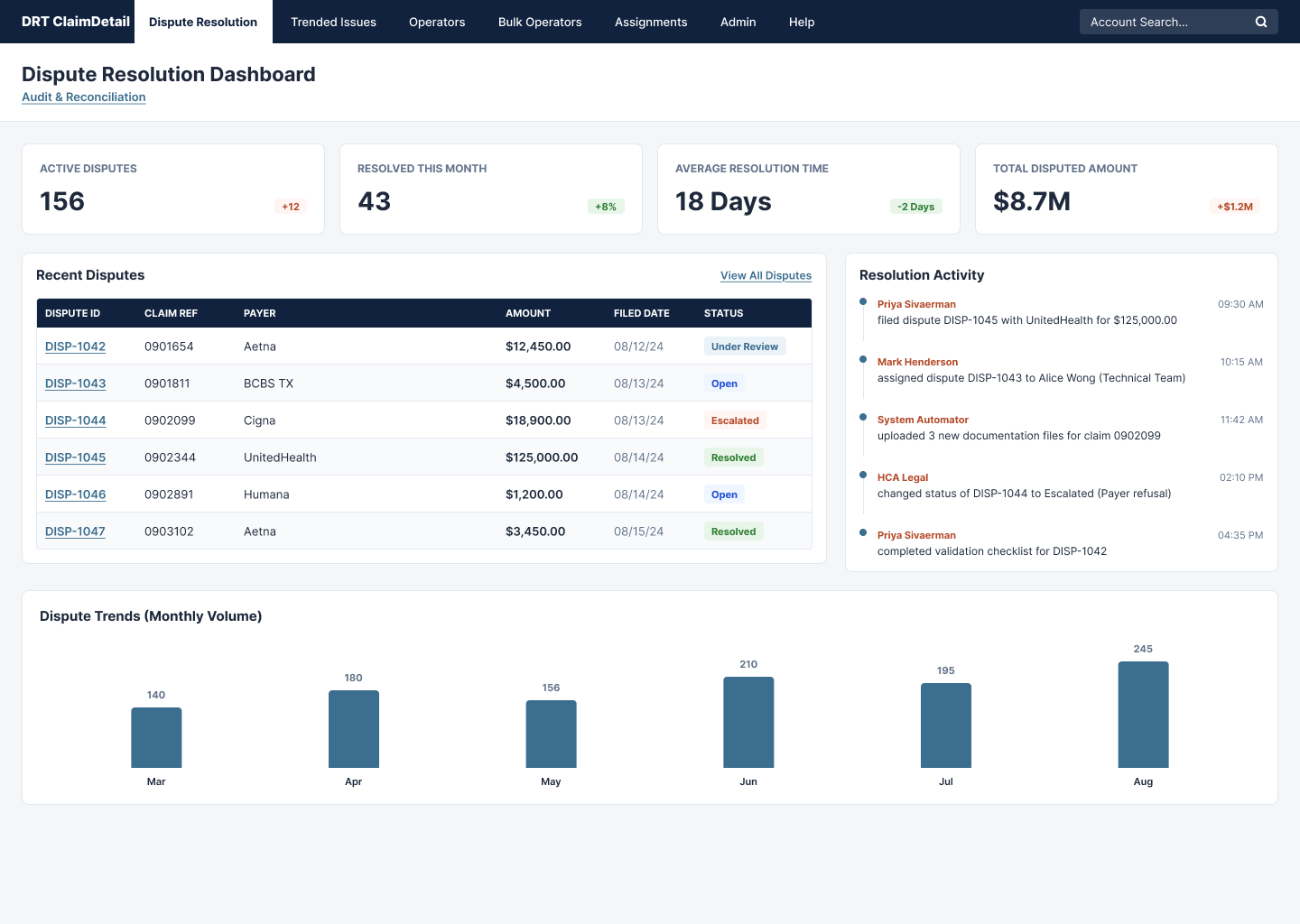
Task: Click the search magnifier icon
Action: 1261,22
